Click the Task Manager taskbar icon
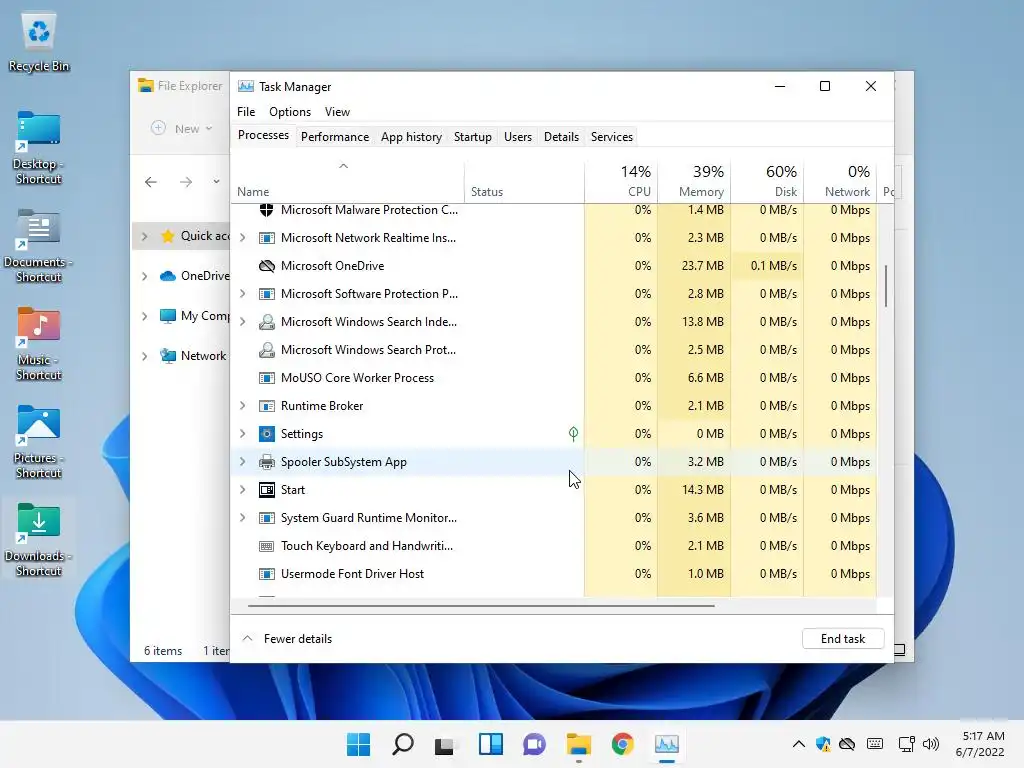The image size is (1024, 768). (667, 744)
